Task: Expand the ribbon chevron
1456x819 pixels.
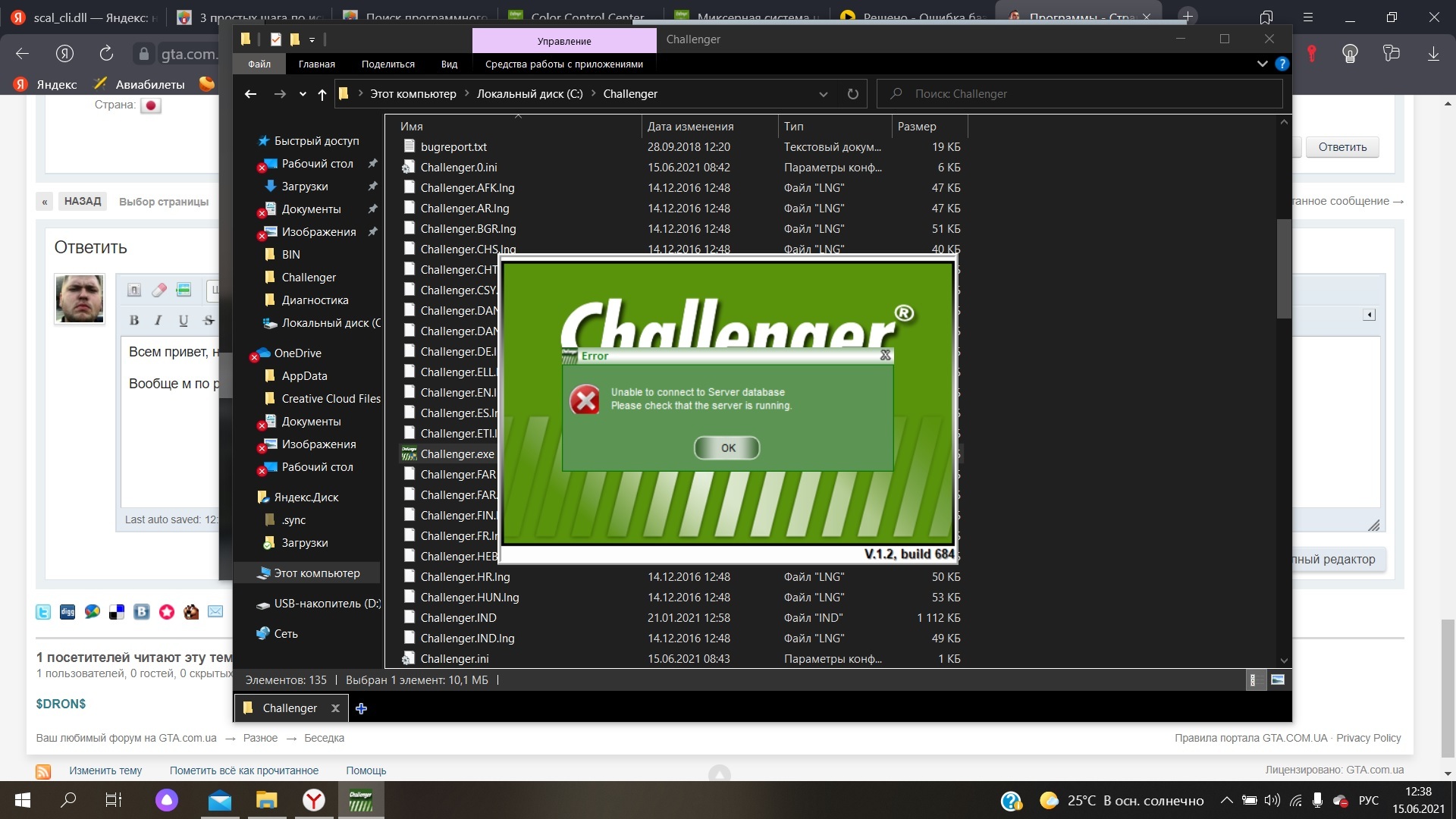Action: (1262, 64)
